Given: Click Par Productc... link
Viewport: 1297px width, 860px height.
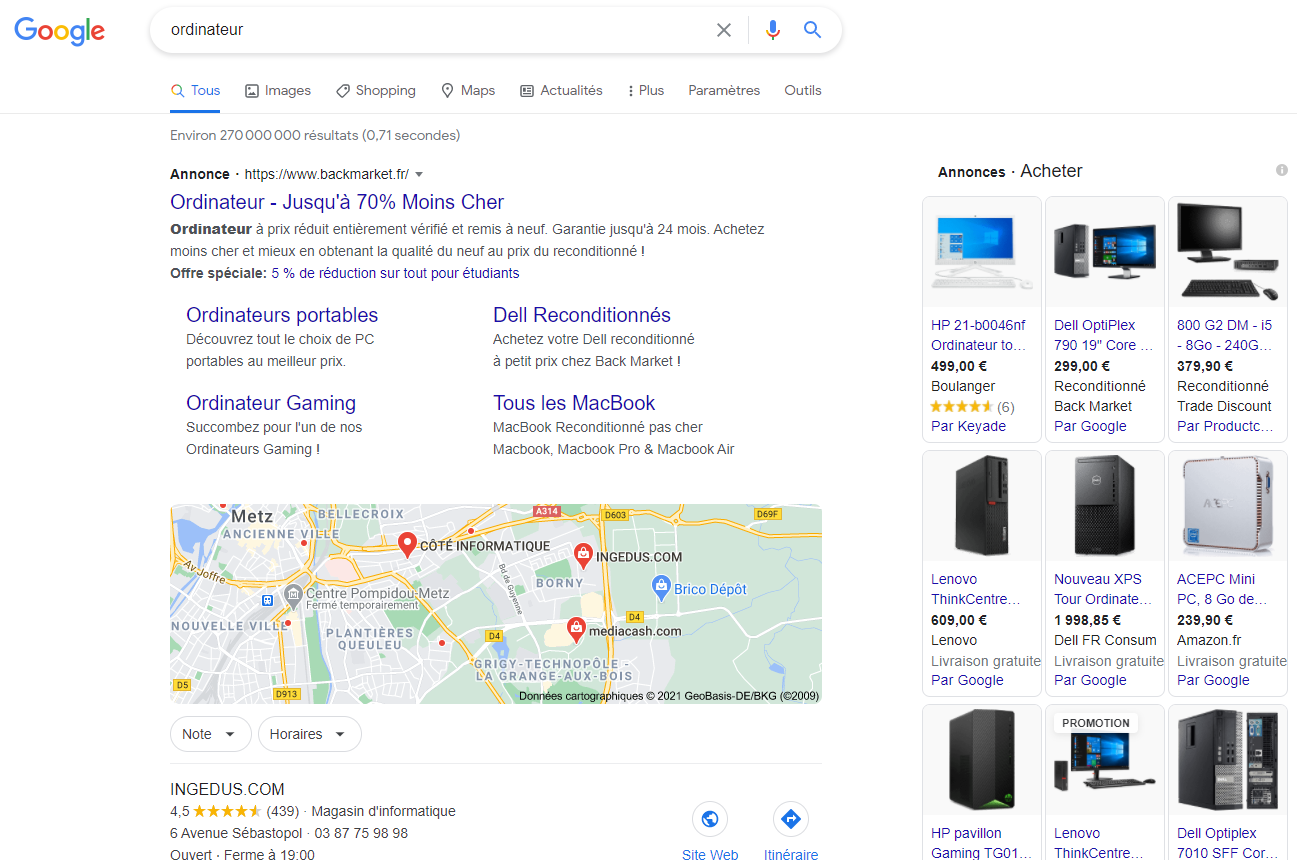Looking at the screenshot, I should (x=1225, y=426).
